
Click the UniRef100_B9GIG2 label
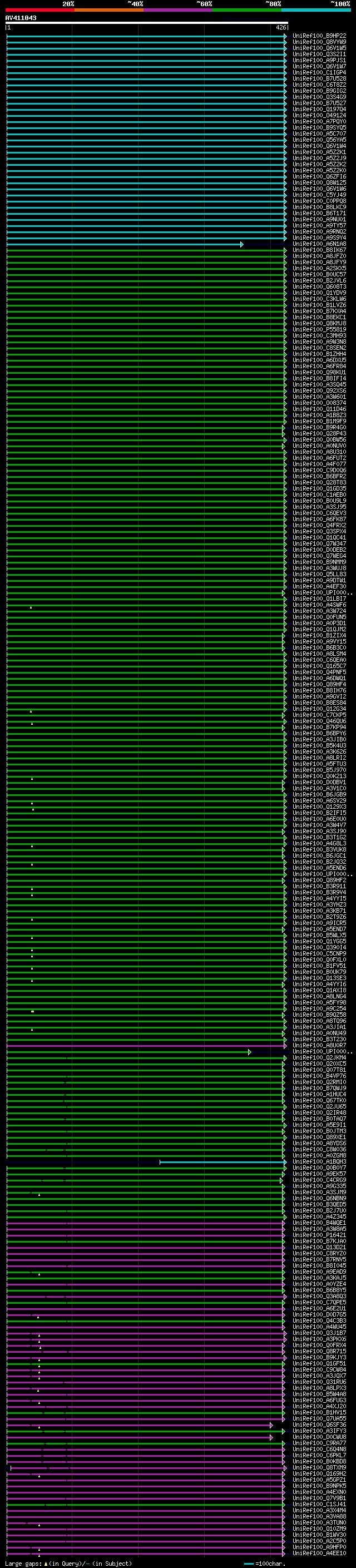click(x=319, y=91)
